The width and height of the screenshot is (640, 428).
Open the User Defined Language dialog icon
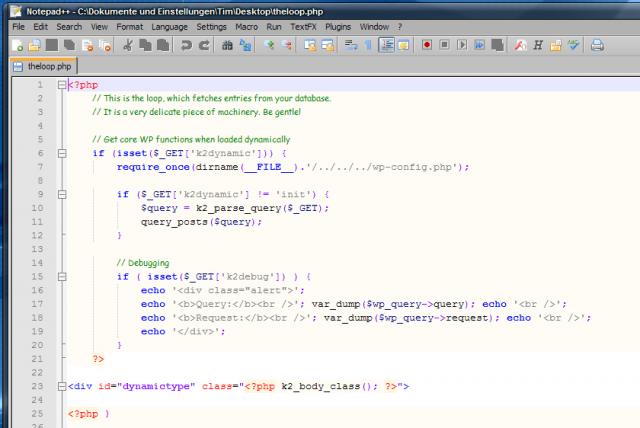403,45
